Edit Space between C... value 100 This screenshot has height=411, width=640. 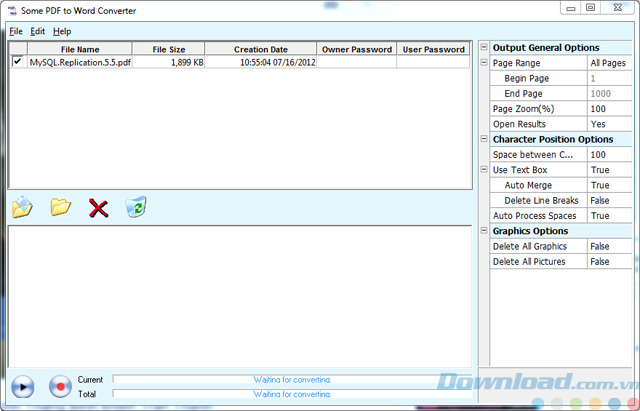[610, 155]
